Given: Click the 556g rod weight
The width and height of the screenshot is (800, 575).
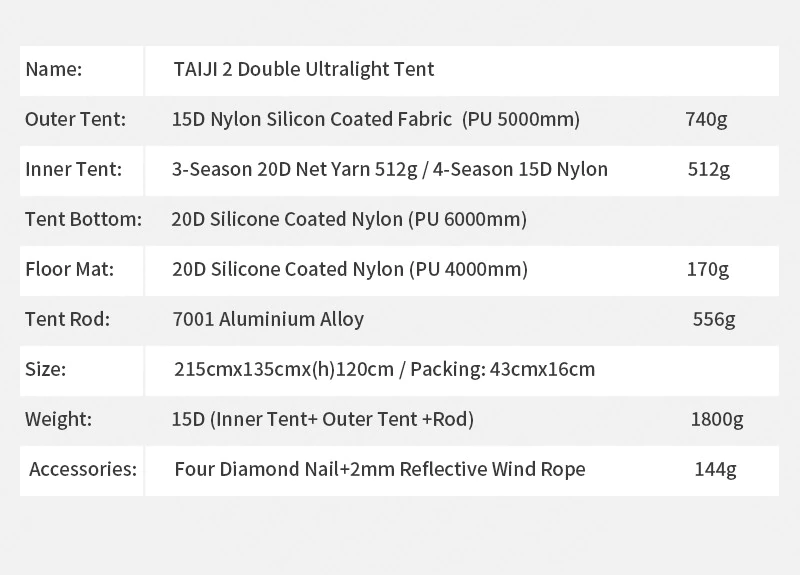Looking at the screenshot, I should pyautogui.click(x=714, y=319).
